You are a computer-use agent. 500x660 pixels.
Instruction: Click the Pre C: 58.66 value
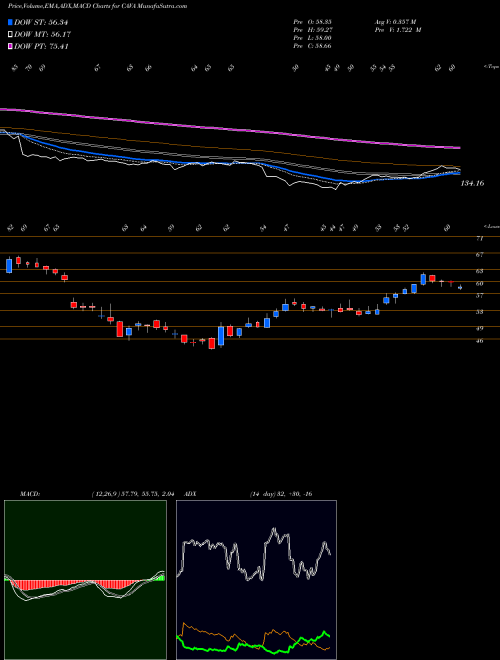pos(312,46)
